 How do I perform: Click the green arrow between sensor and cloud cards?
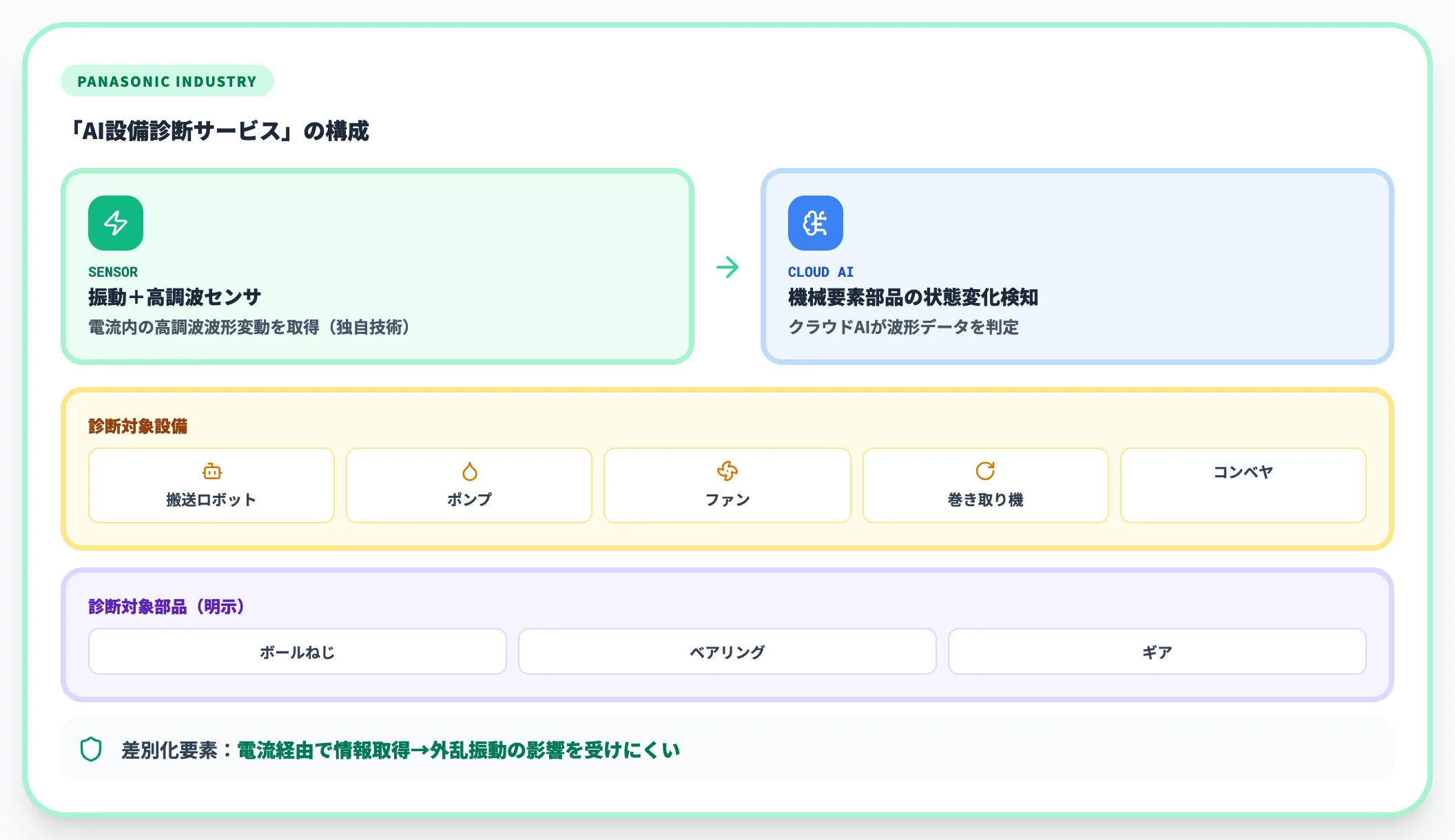(x=727, y=269)
